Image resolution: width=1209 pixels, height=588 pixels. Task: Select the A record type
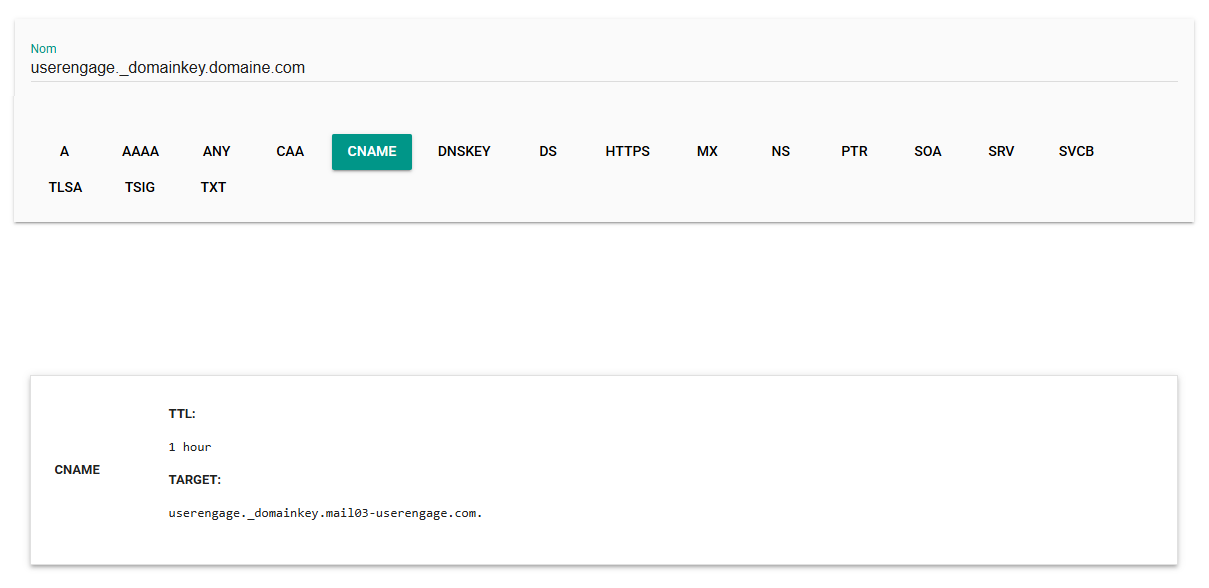click(65, 152)
